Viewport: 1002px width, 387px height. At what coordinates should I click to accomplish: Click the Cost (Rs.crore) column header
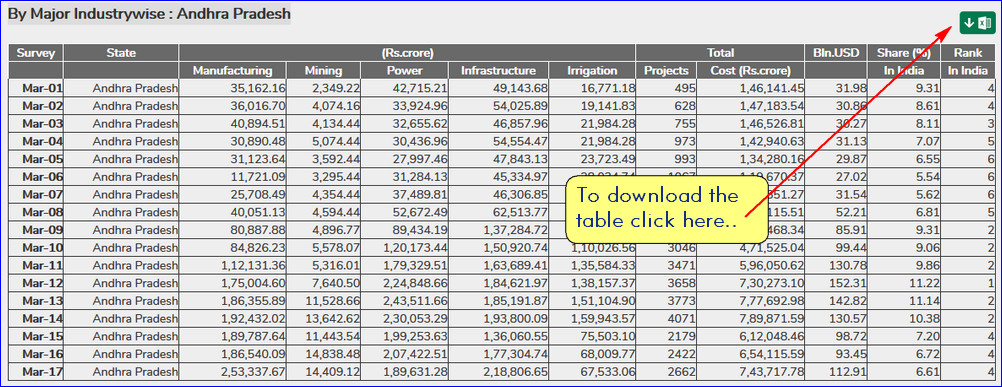click(751, 71)
